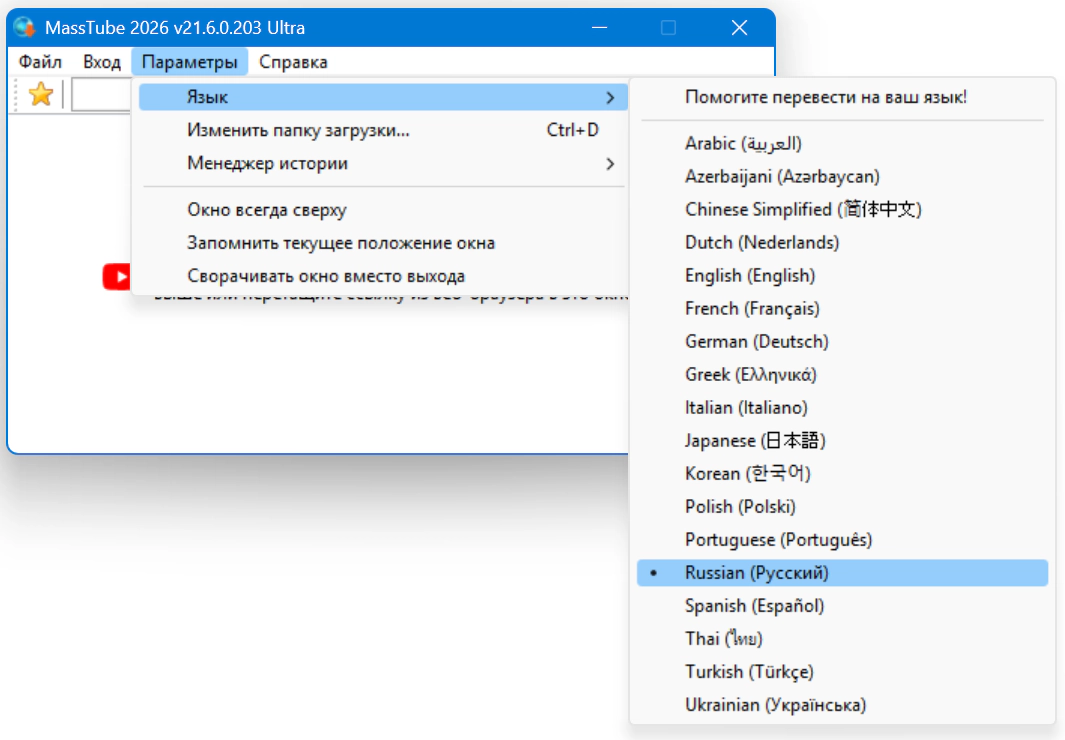This screenshot has width=1065, height=740.
Task: Open the 'Файл' menu
Action: pyautogui.click(x=40, y=62)
